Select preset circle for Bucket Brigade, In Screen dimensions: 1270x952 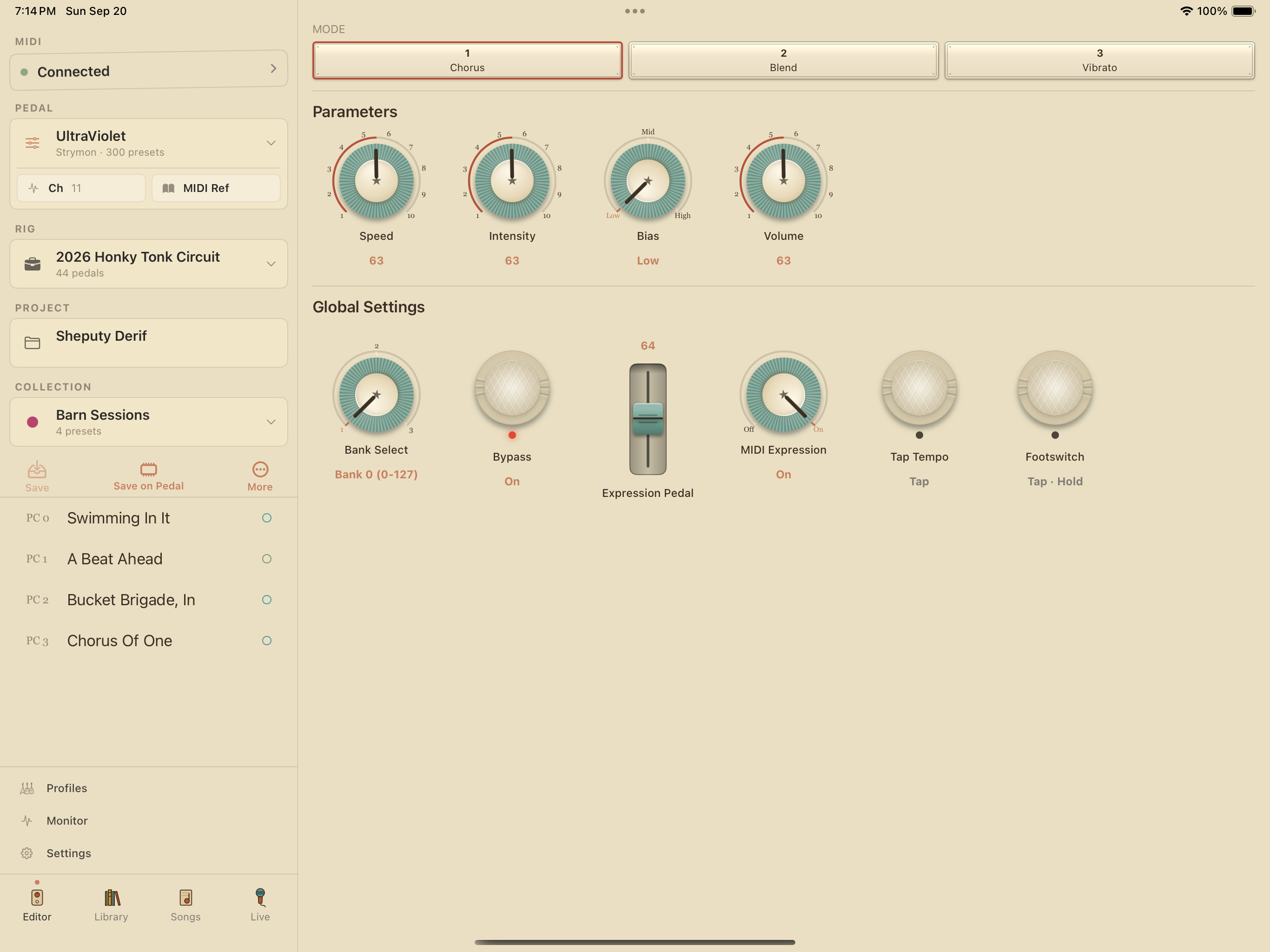[266, 600]
